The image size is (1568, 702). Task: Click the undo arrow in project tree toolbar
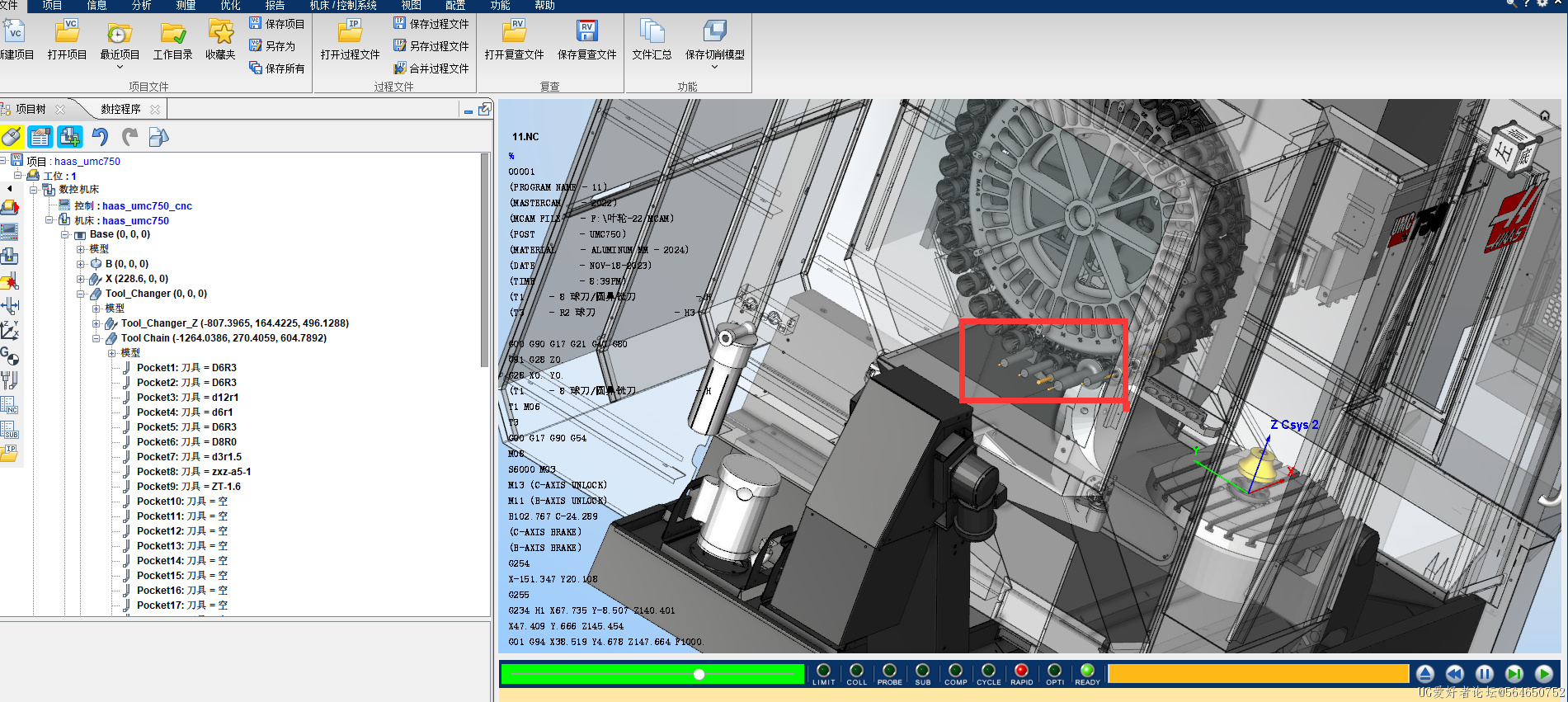[100, 137]
